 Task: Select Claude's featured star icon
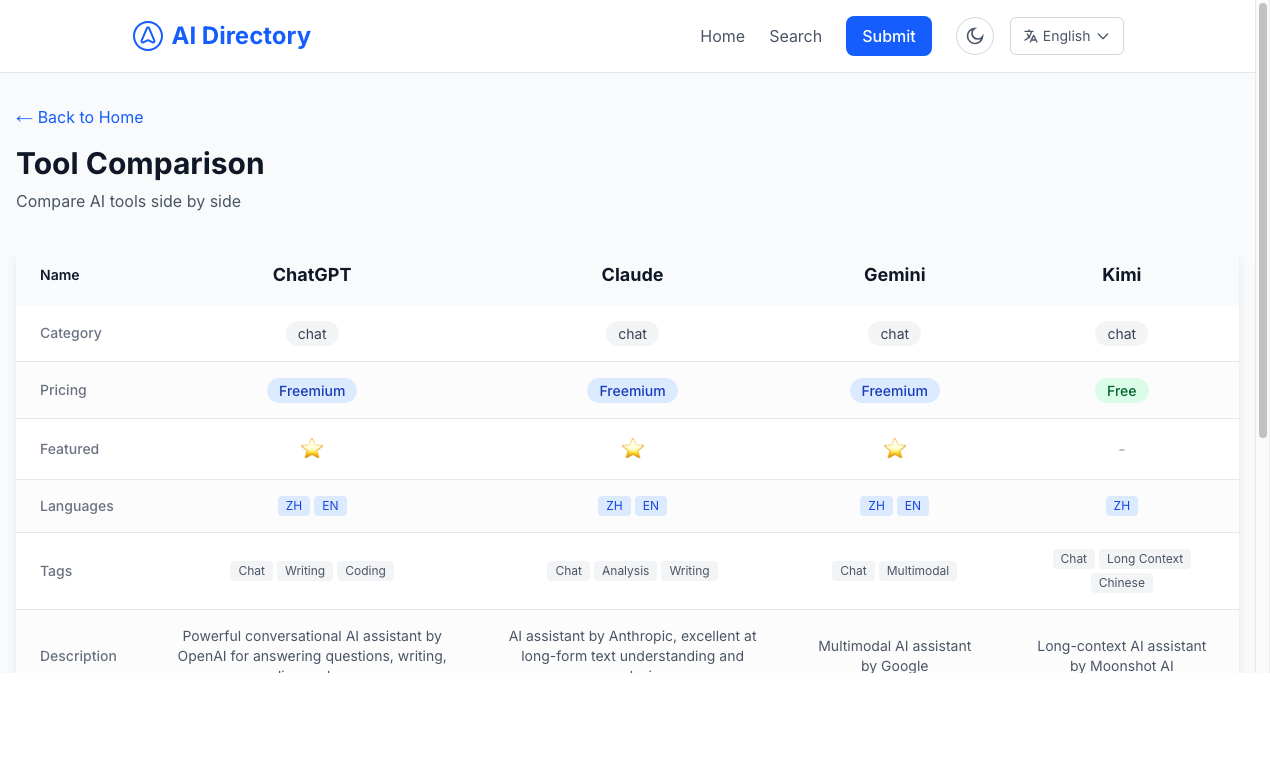click(633, 448)
